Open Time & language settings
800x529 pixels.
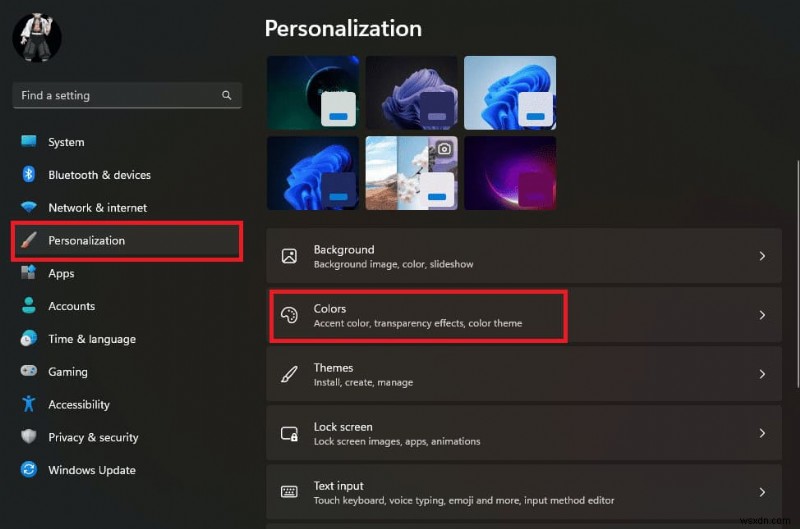(x=127, y=339)
